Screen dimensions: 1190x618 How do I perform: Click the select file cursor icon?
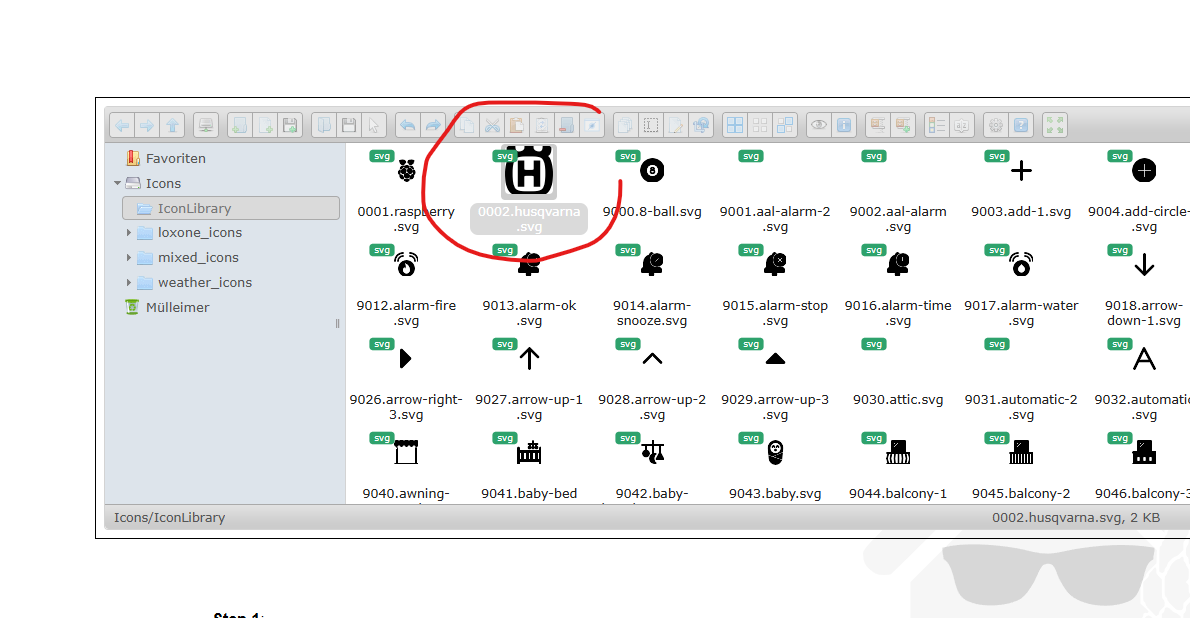coord(374,125)
